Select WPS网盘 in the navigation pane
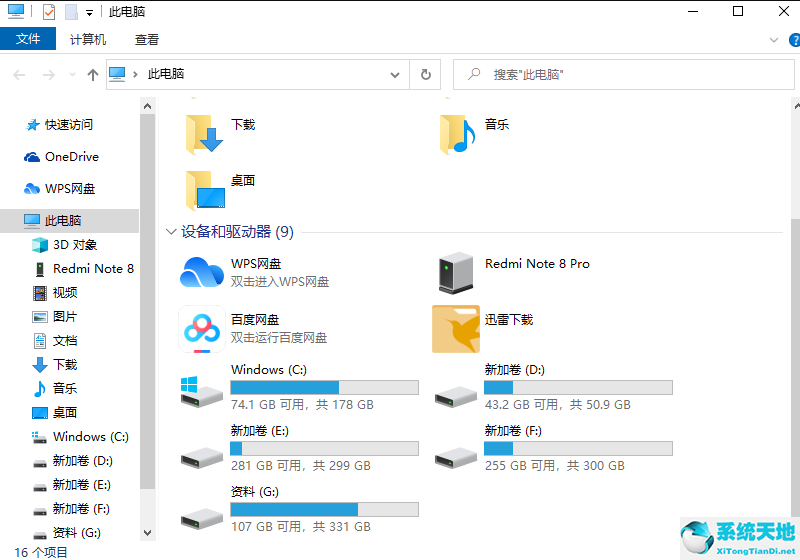The image size is (800, 560). pyautogui.click(x=69, y=189)
